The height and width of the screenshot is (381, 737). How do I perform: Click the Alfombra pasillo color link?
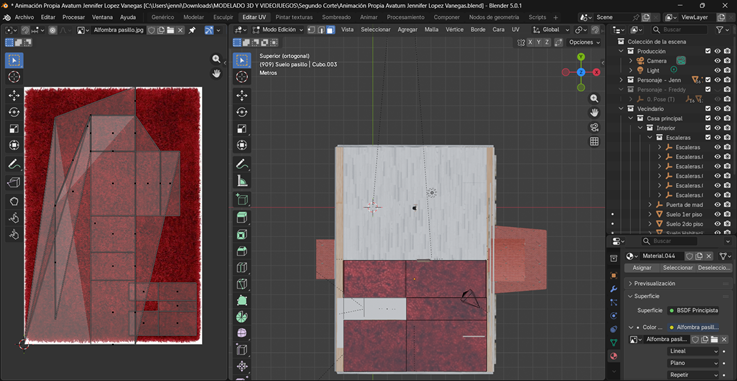pos(693,327)
